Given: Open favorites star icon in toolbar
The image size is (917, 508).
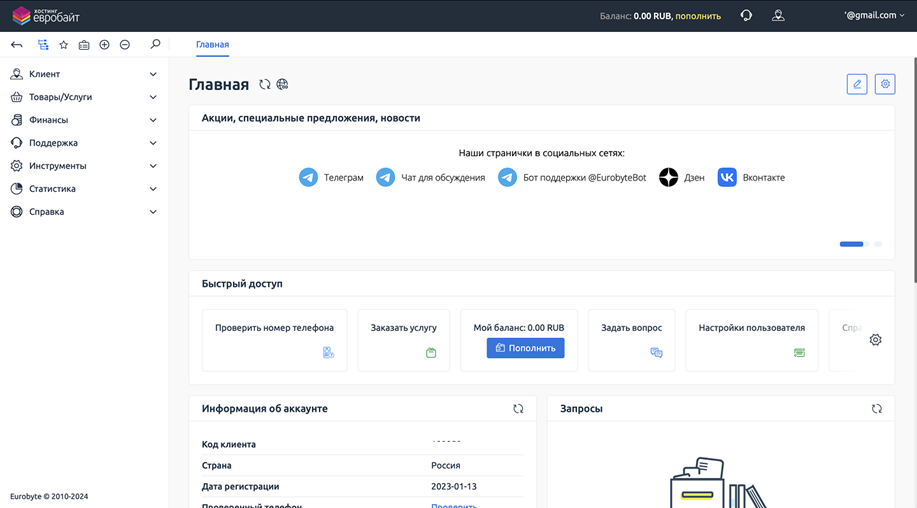Looking at the screenshot, I should pyautogui.click(x=64, y=44).
